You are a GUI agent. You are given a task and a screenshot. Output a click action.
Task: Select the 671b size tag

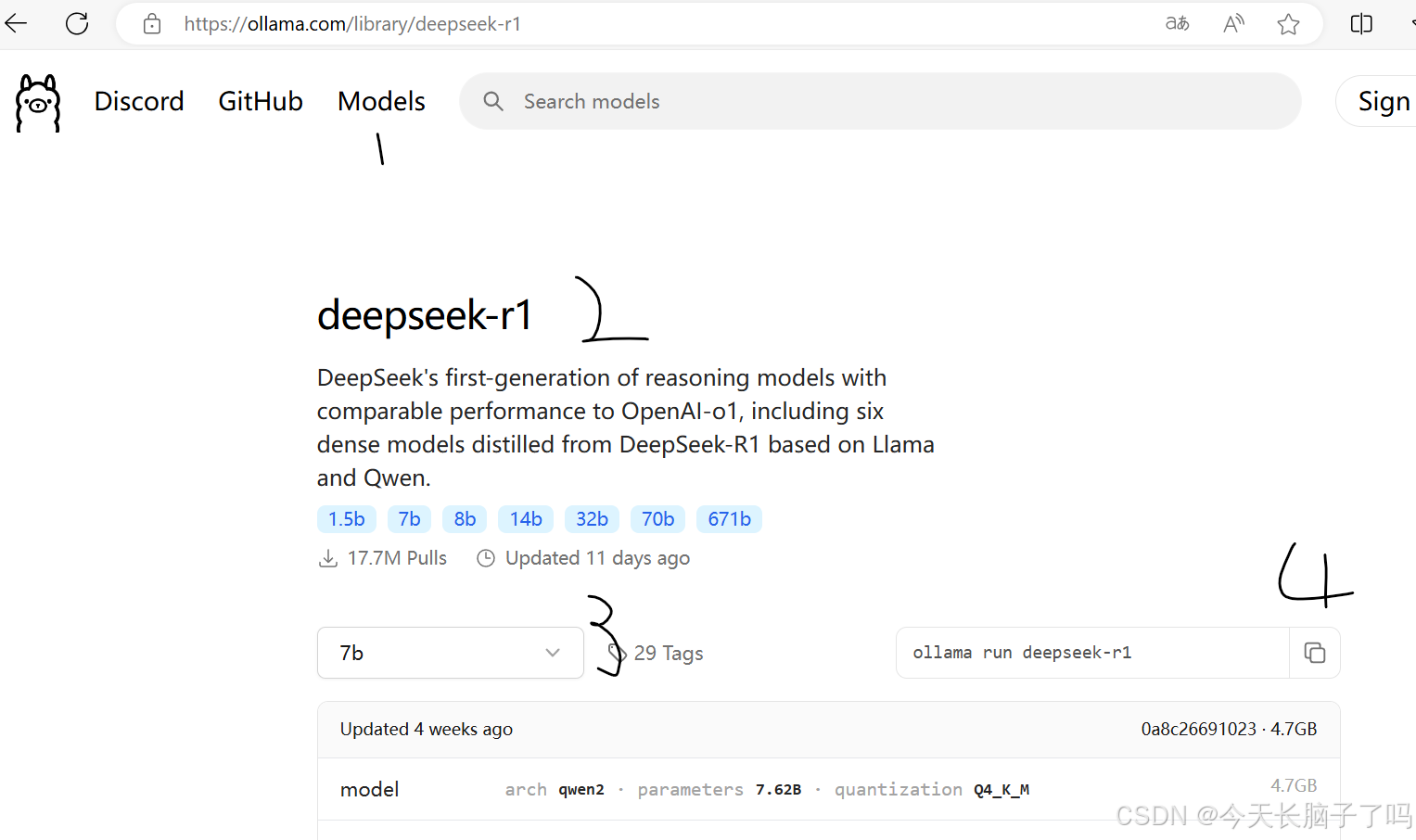click(x=729, y=519)
